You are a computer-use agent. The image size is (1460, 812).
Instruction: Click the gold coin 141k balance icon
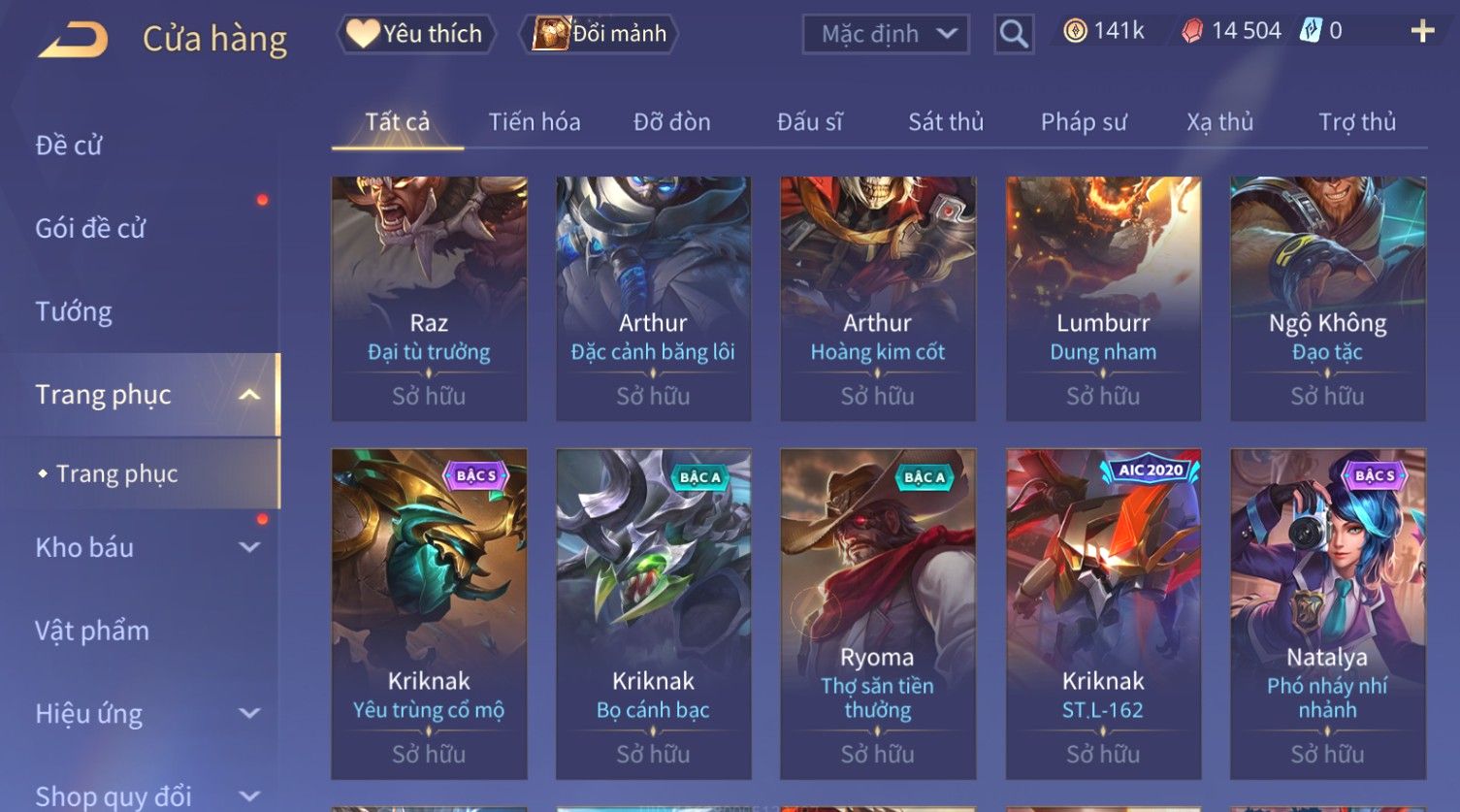pos(1075,31)
